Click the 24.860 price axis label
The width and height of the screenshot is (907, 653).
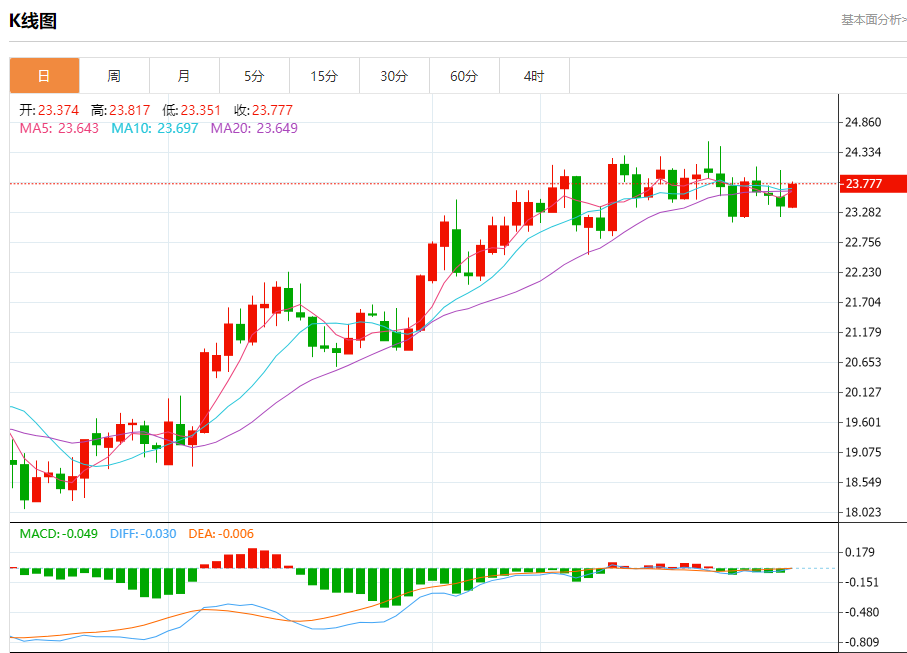pos(863,122)
